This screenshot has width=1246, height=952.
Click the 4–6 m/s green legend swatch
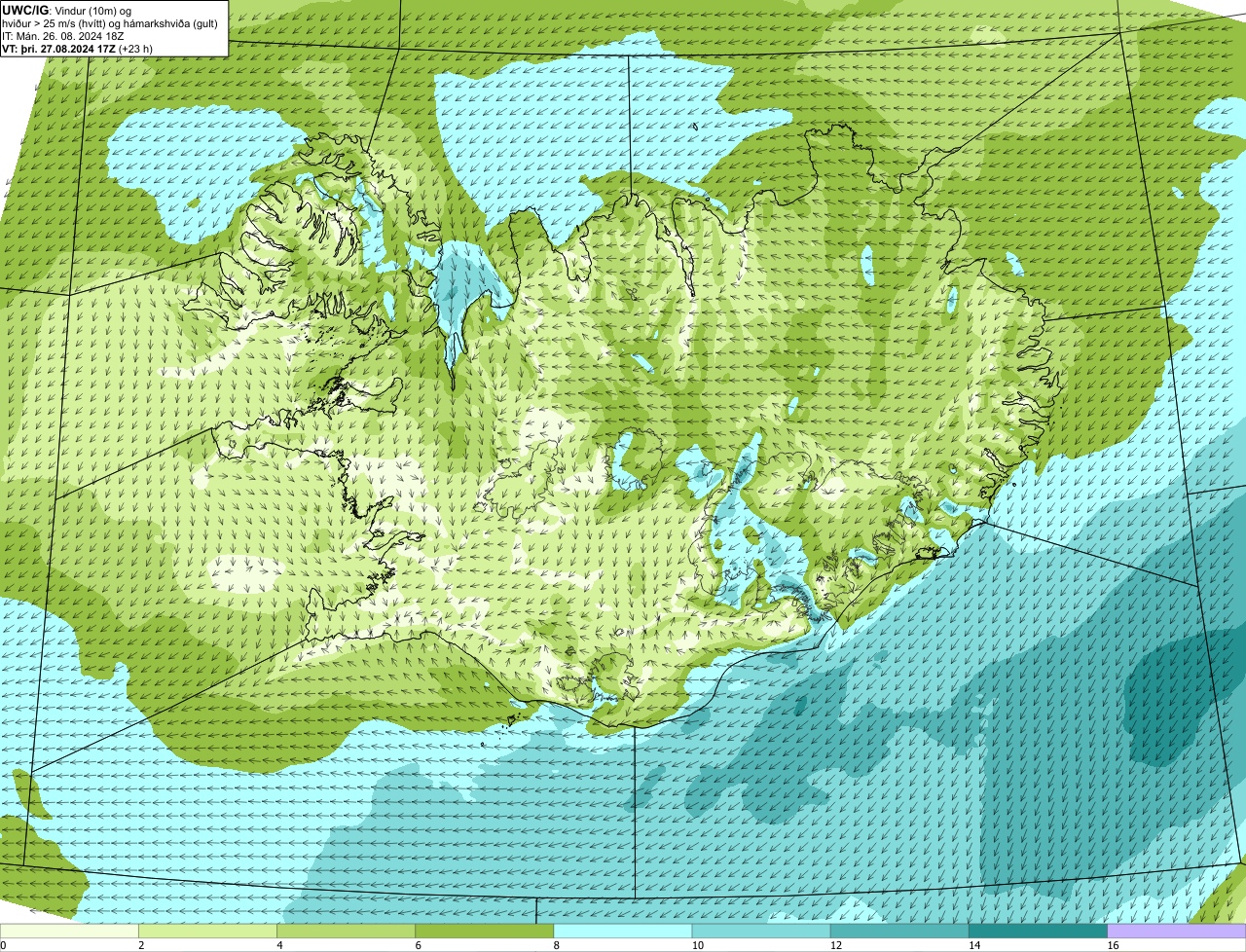coord(347,931)
